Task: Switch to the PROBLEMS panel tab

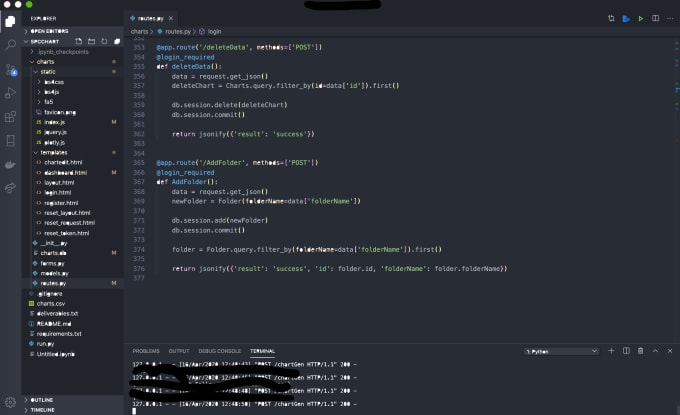Action: click(x=146, y=351)
